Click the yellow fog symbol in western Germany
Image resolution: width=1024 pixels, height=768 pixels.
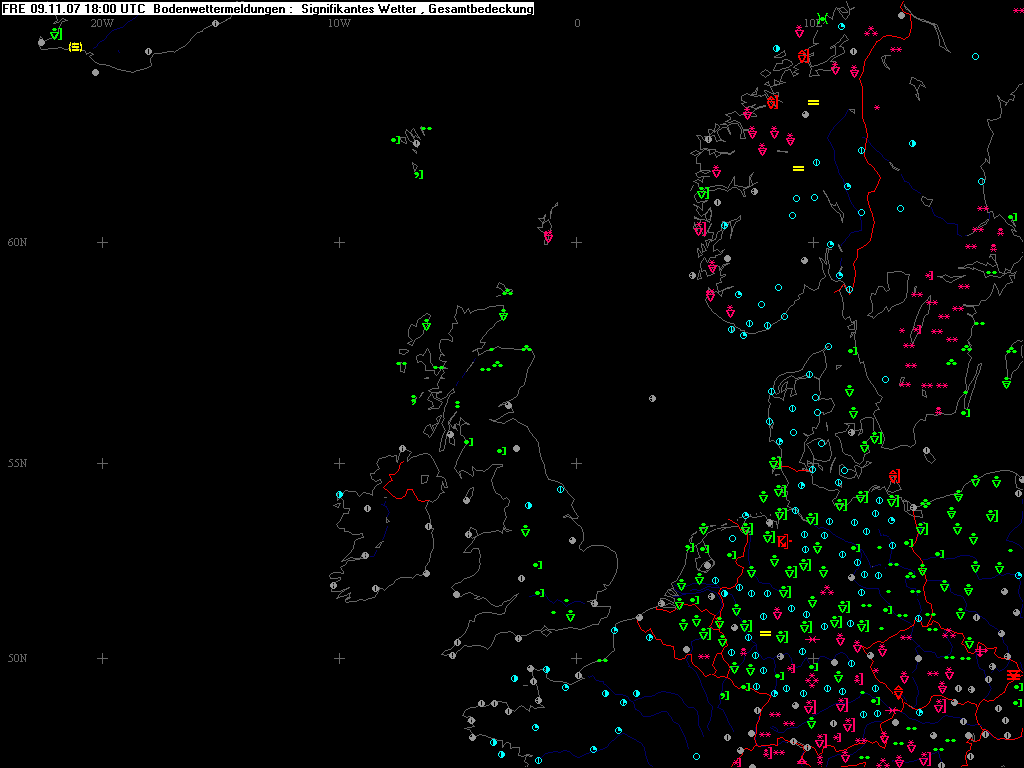pyautogui.click(x=765, y=633)
